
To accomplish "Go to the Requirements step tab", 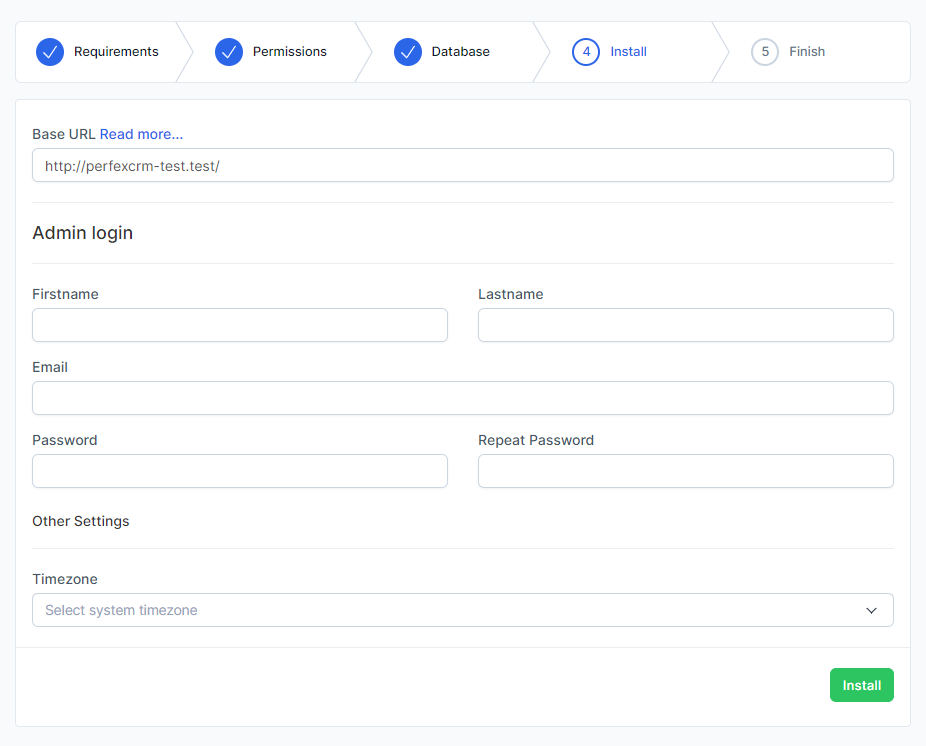I will (x=116, y=52).
